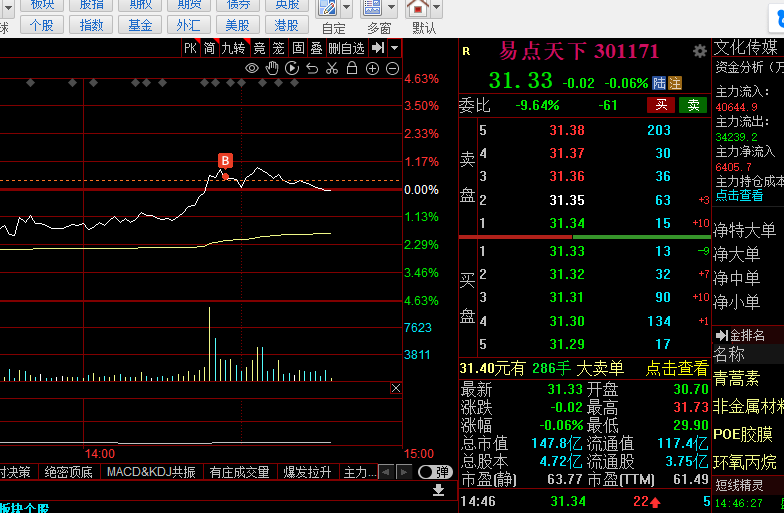
Task: Open the 有庄成交量 indicator tab
Action: [x=240, y=472]
